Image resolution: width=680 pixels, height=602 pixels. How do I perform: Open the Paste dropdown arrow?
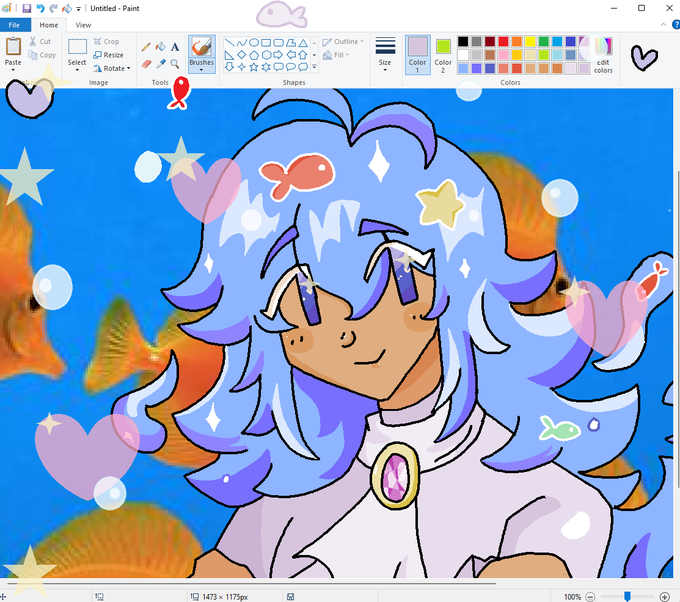(x=13, y=70)
